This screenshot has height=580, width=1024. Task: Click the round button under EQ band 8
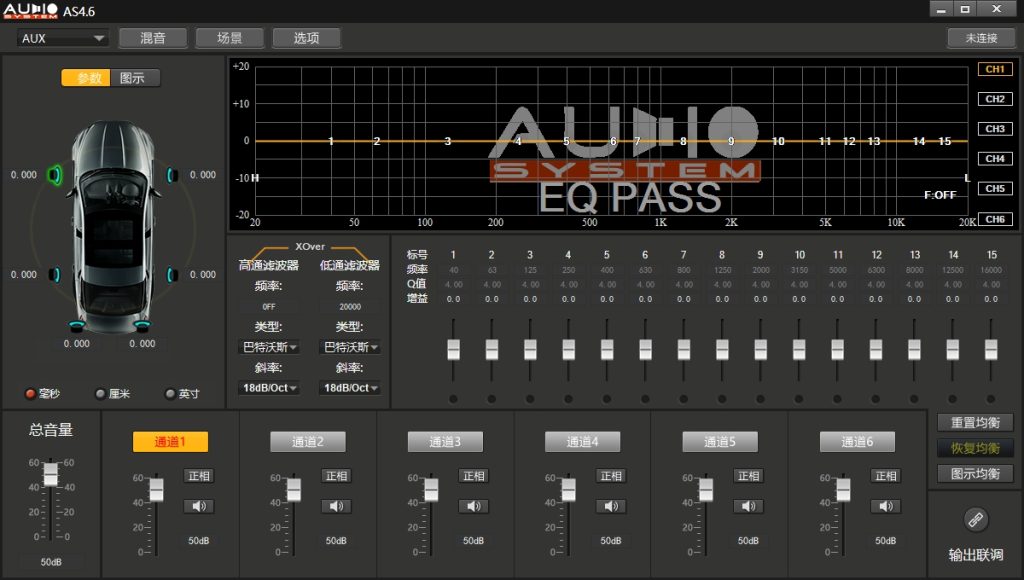[722, 398]
